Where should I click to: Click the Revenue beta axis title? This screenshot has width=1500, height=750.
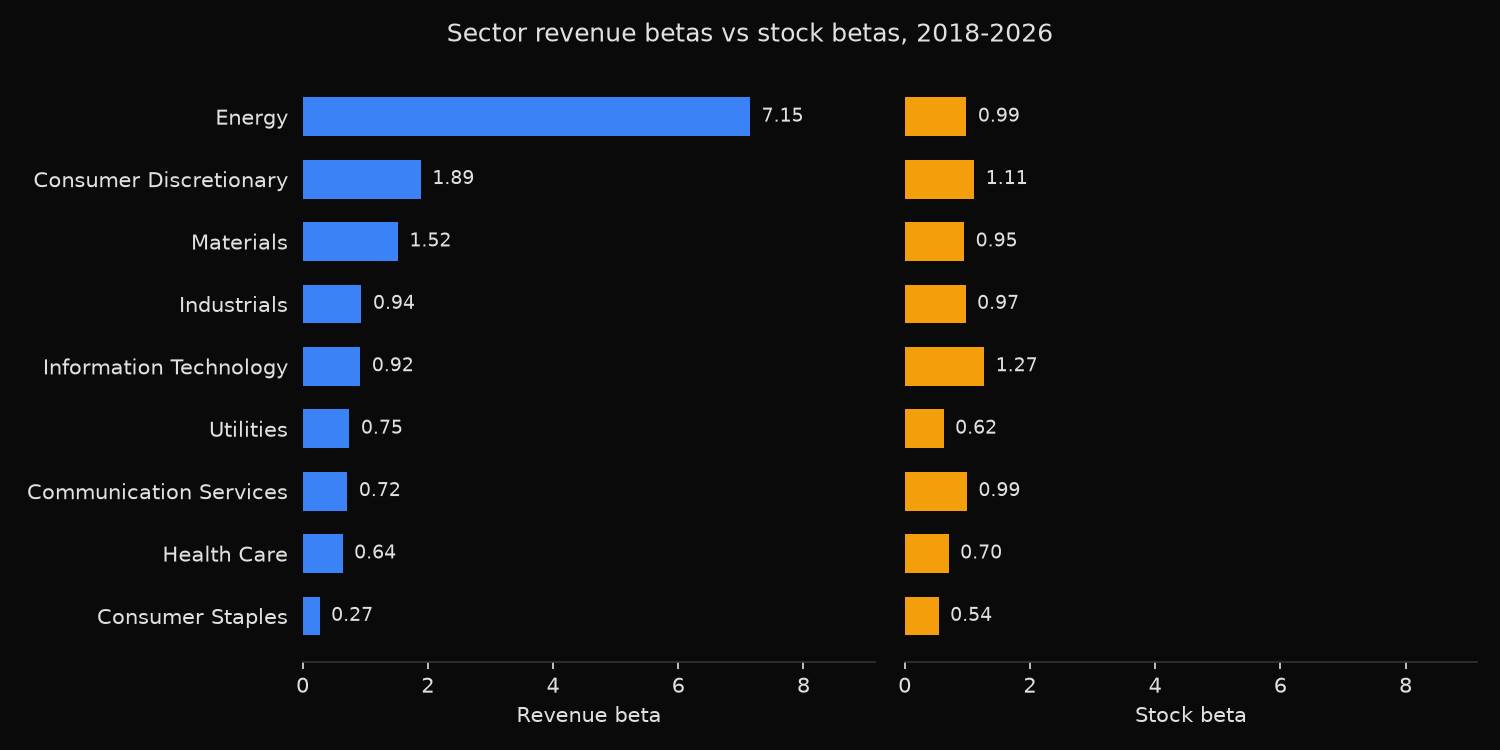[589, 716]
